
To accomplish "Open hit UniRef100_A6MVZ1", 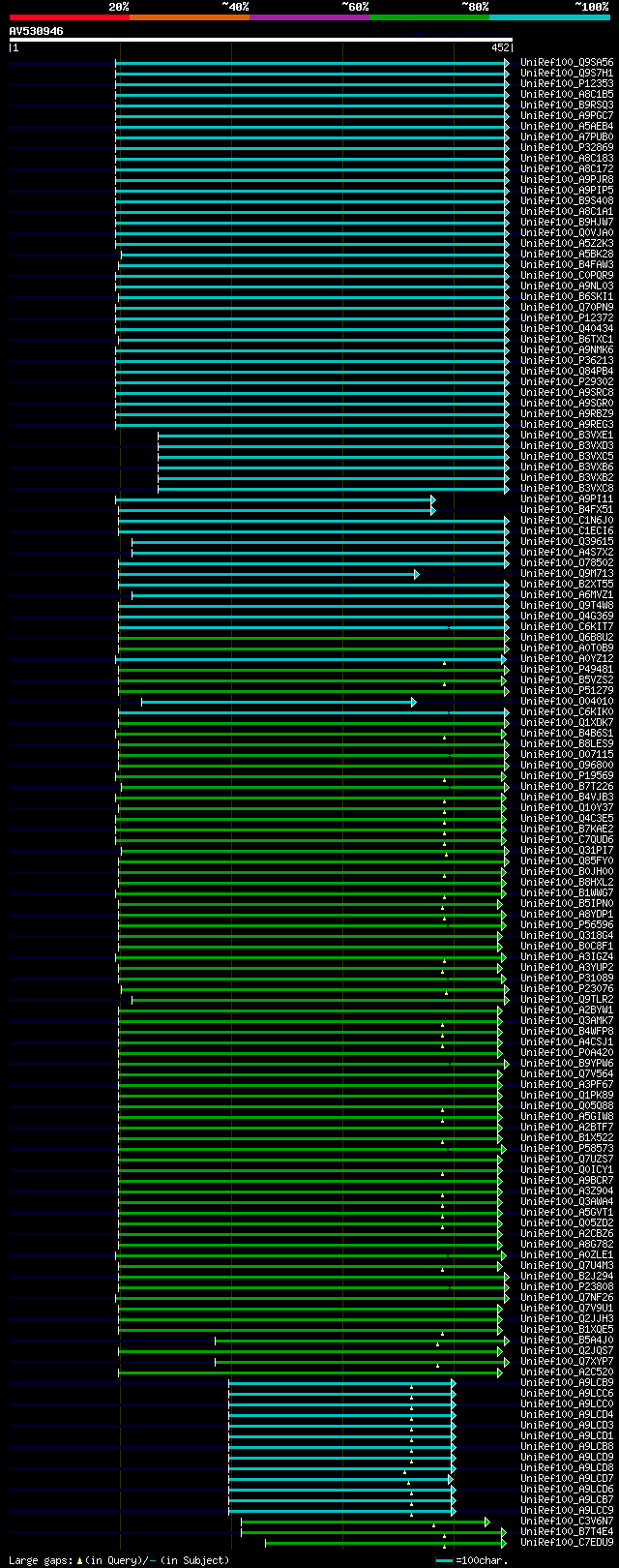I will pyautogui.click(x=567, y=594).
